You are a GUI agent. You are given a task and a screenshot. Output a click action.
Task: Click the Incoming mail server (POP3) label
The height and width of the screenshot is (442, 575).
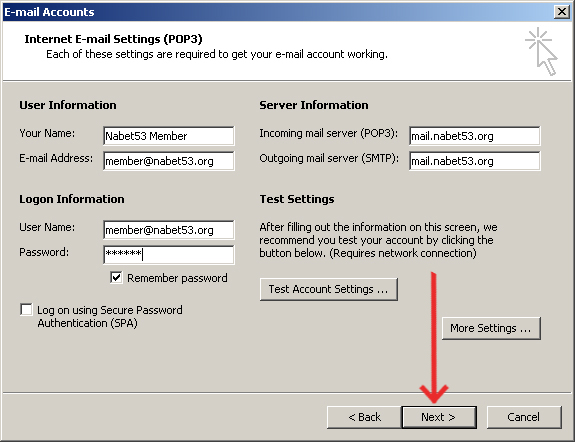(x=328, y=134)
